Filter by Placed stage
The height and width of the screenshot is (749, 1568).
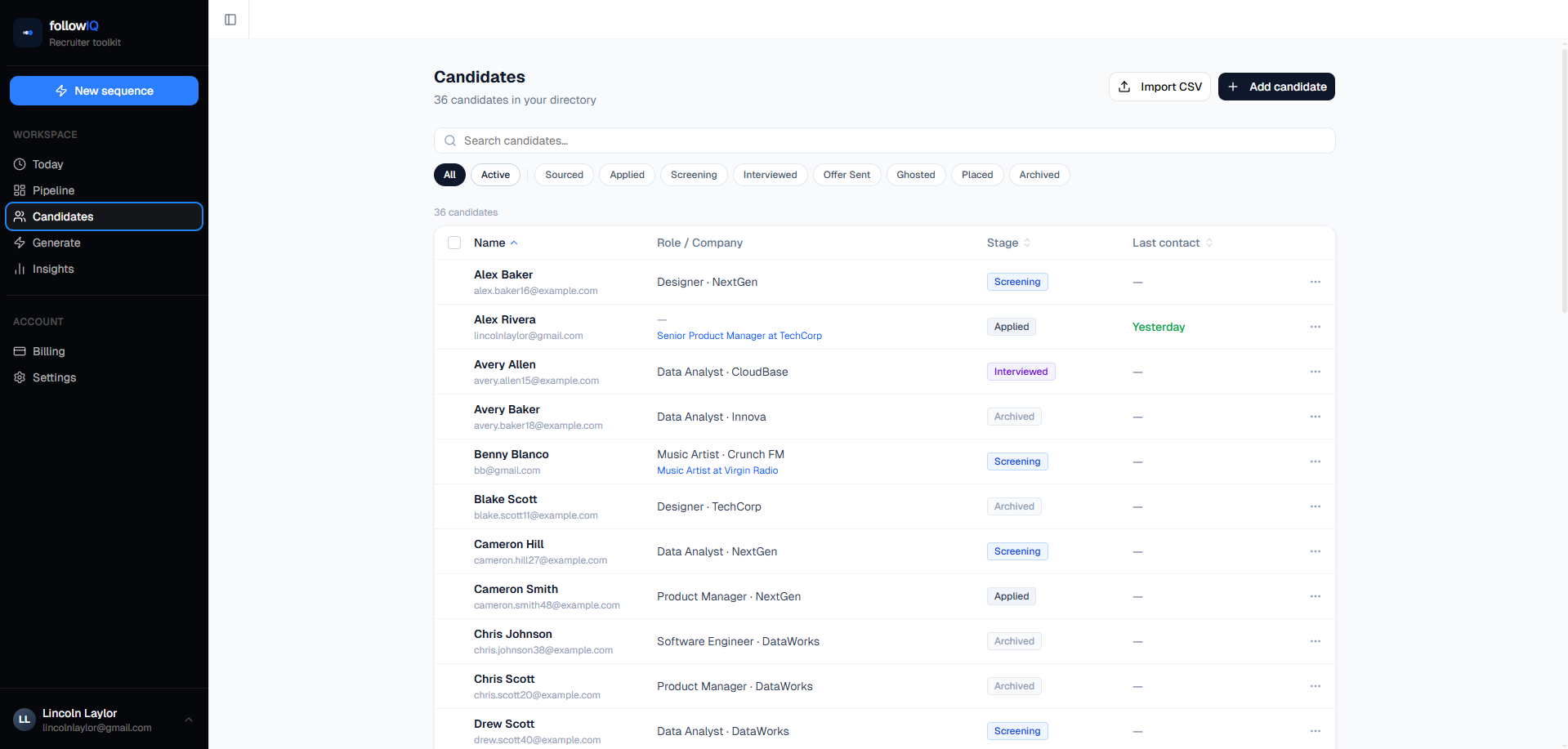pyautogui.click(x=977, y=175)
